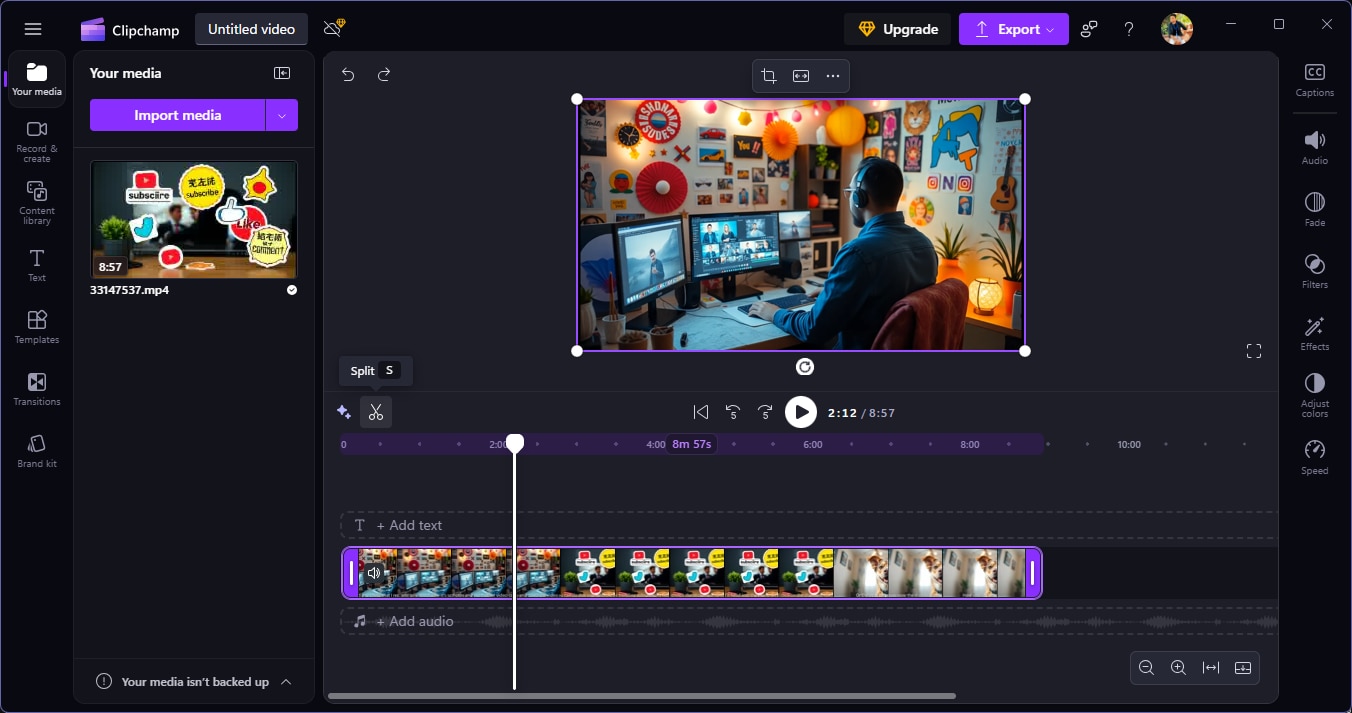Open the Export dropdown
1352x713 pixels.
1013,29
